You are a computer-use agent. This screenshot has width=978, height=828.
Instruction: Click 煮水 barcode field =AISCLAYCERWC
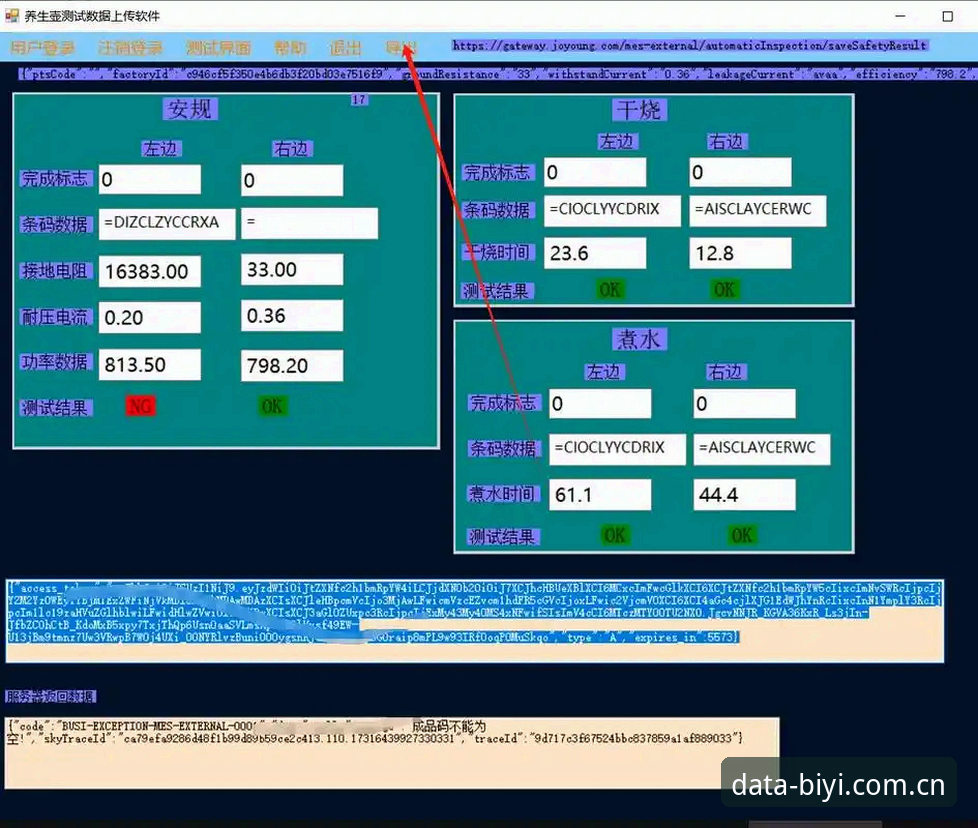[762, 449]
